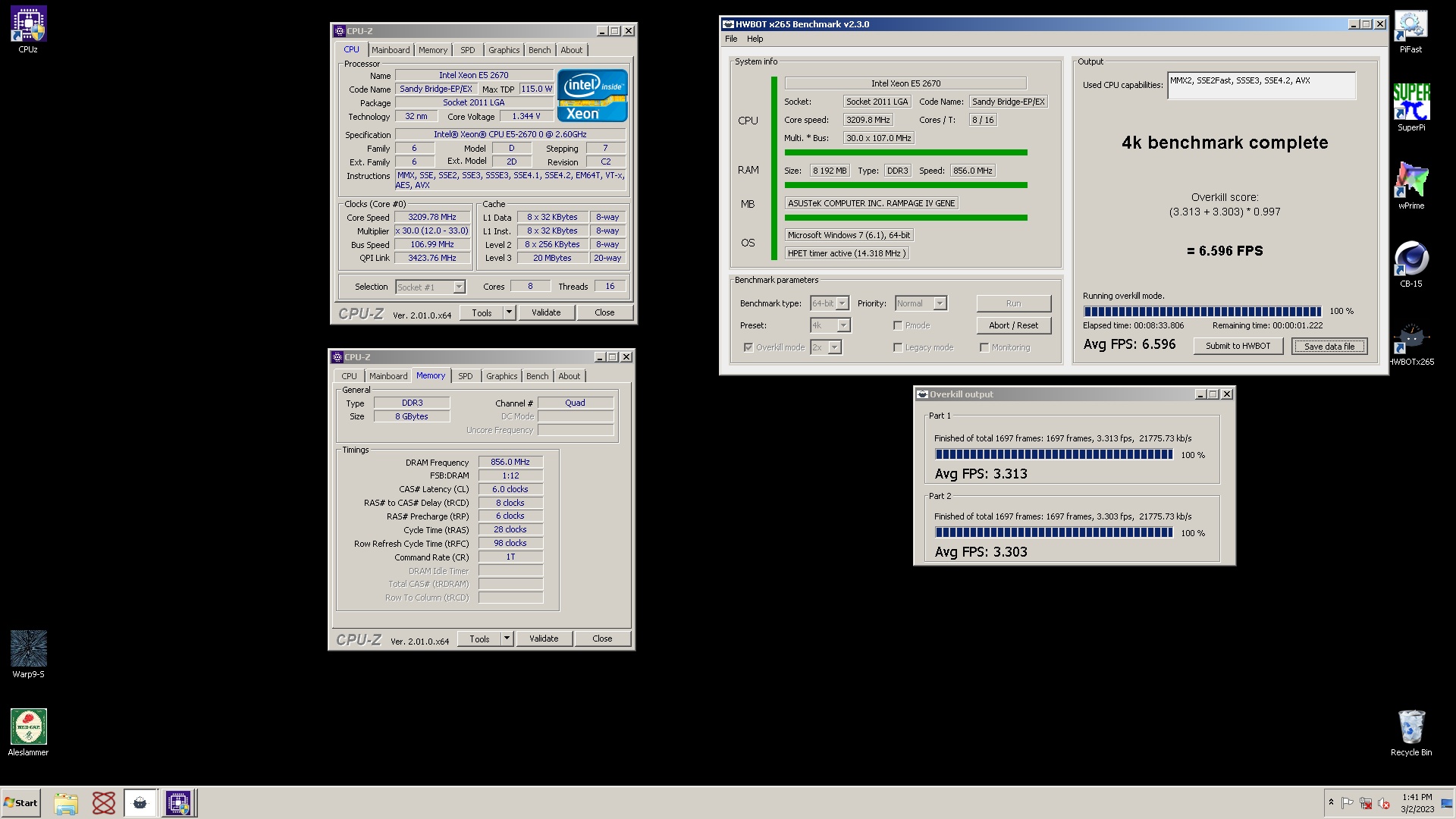Open About tab in lower CPU-Z window
The width and height of the screenshot is (1456, 819).
click(x=569, y=376)
